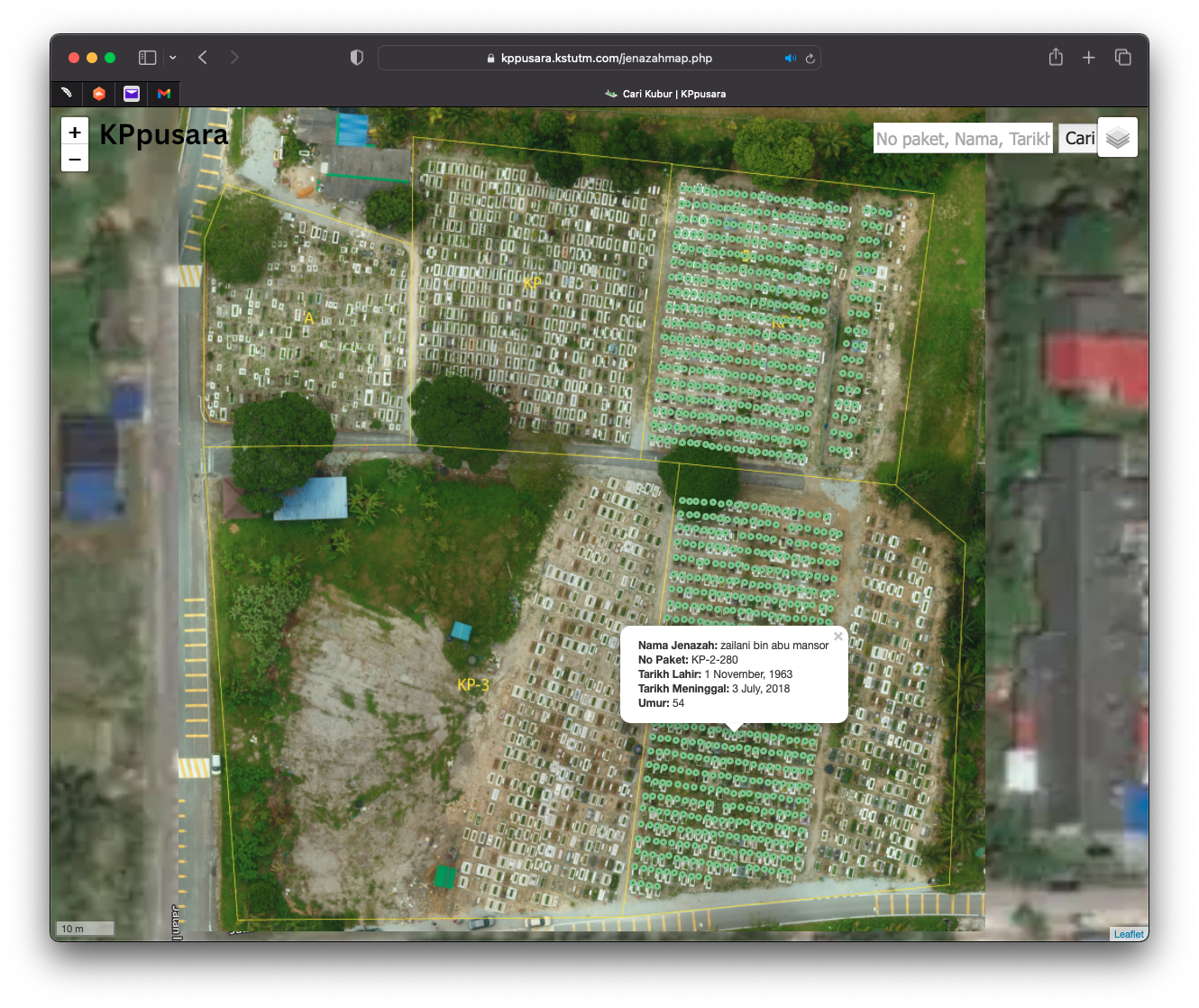
Task: Toggle the Safari sidebar
Action: tap(148, 58)
